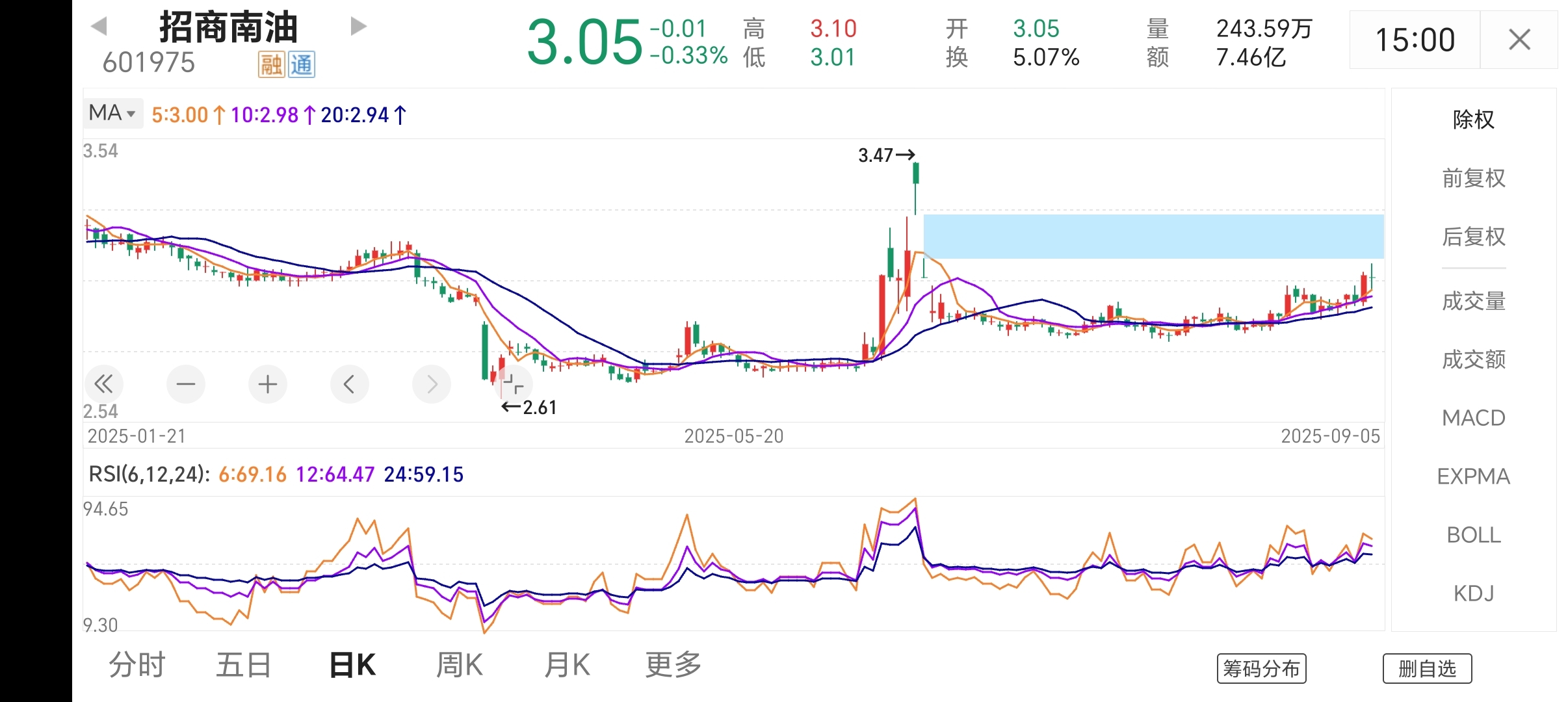The image size is (1568, 702).
Task: Select the 日K daily candlestick tab
Action: pyautogui.click(x=352, y=665)
